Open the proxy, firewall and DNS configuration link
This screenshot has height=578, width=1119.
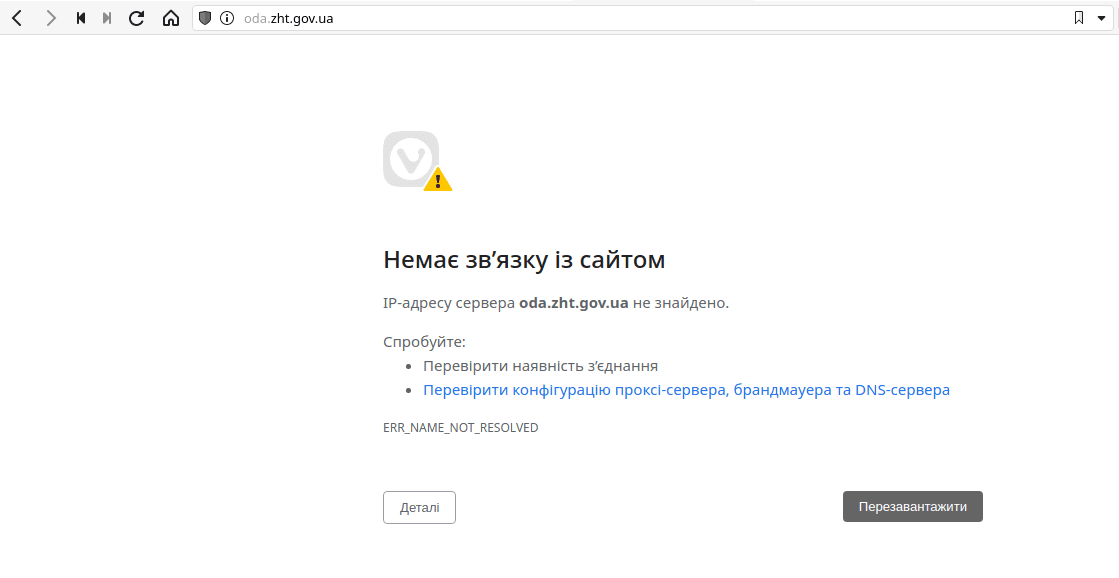pos(686,390)
